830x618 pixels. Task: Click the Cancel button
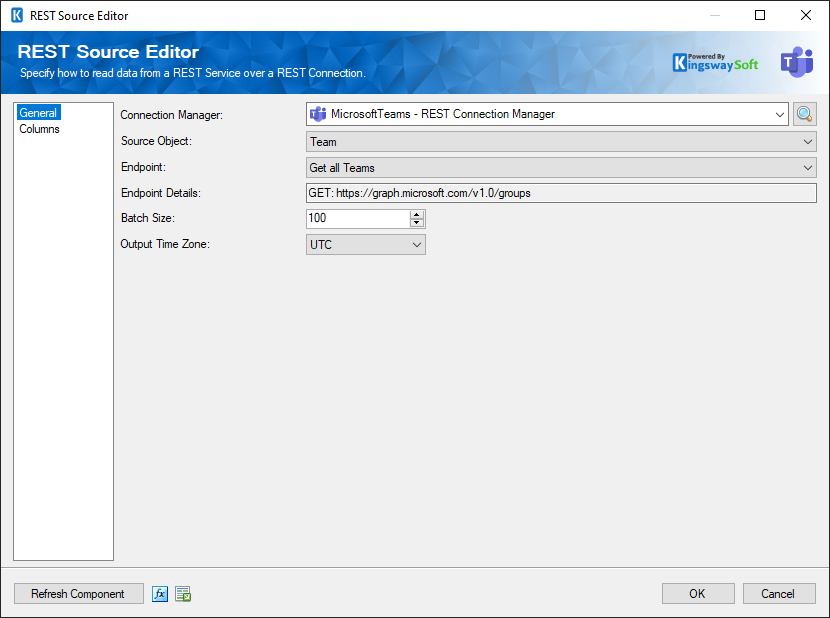point(779,594)
